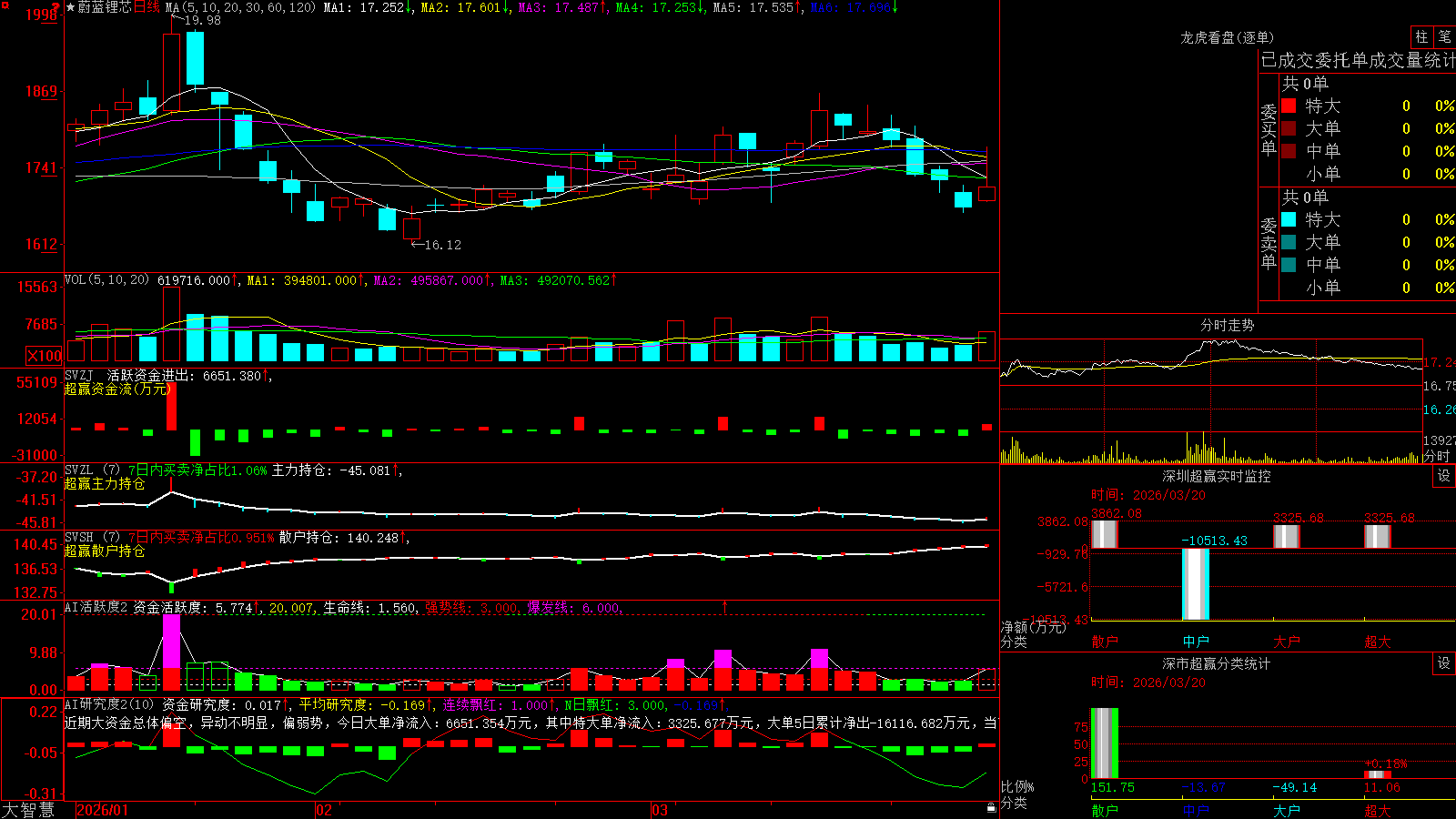Click the 超赢资金流(万元) label
This screenshot has width=1456, height=819.
(117, 389)
